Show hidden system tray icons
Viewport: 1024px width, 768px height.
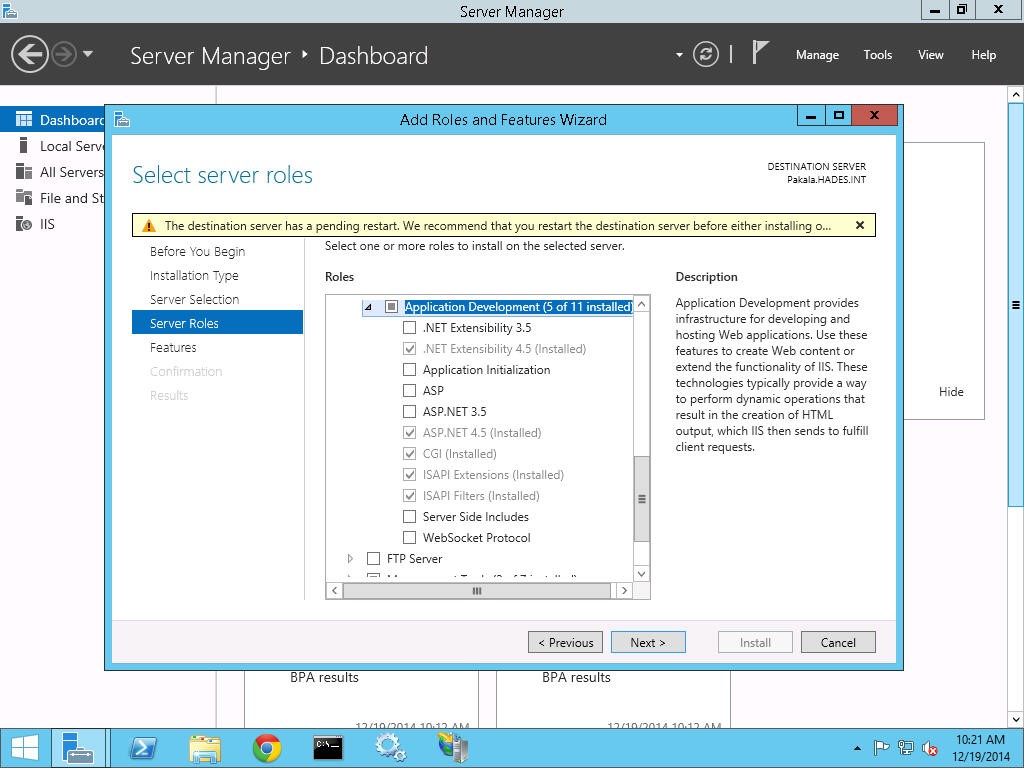[857, 748]
